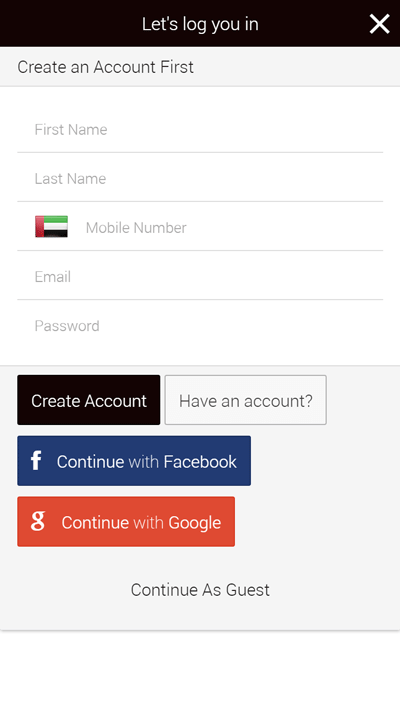This screenshot has height=715, width=400.
Task: Sign in via Continue with Google button
Action: [x=126, y=521]
